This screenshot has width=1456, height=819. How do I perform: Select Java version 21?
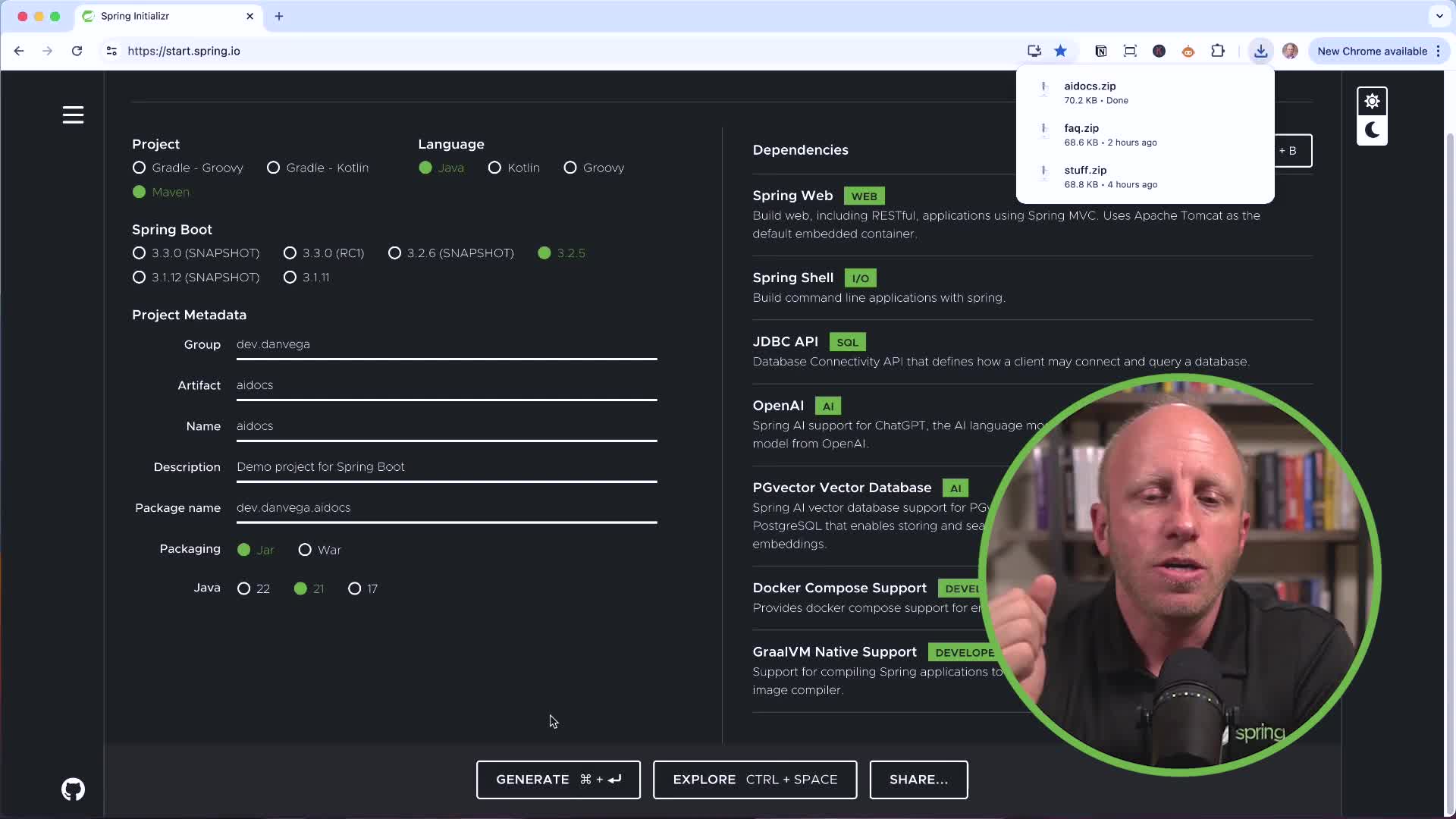309,588
